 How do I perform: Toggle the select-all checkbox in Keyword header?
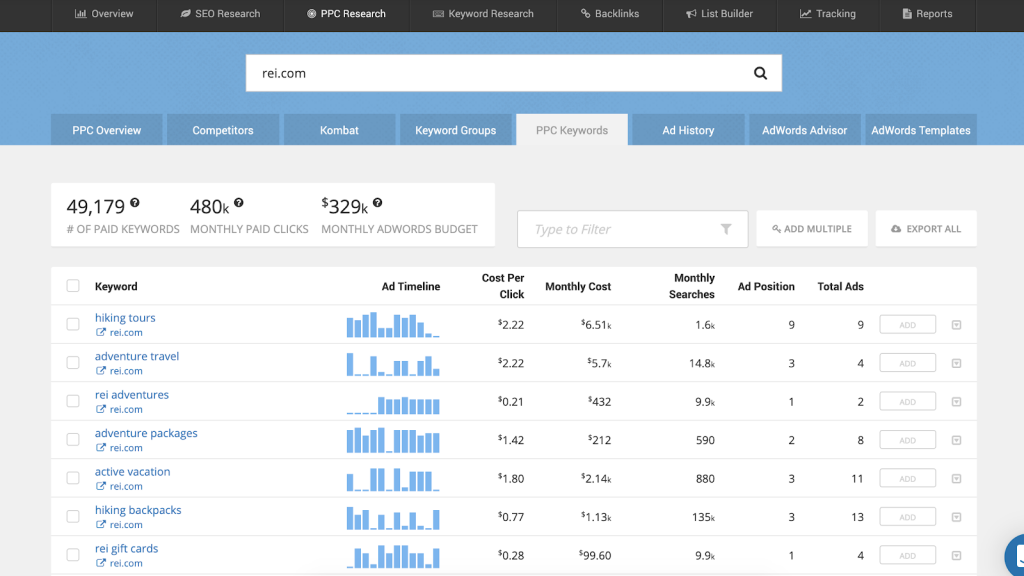pos(72,285)
